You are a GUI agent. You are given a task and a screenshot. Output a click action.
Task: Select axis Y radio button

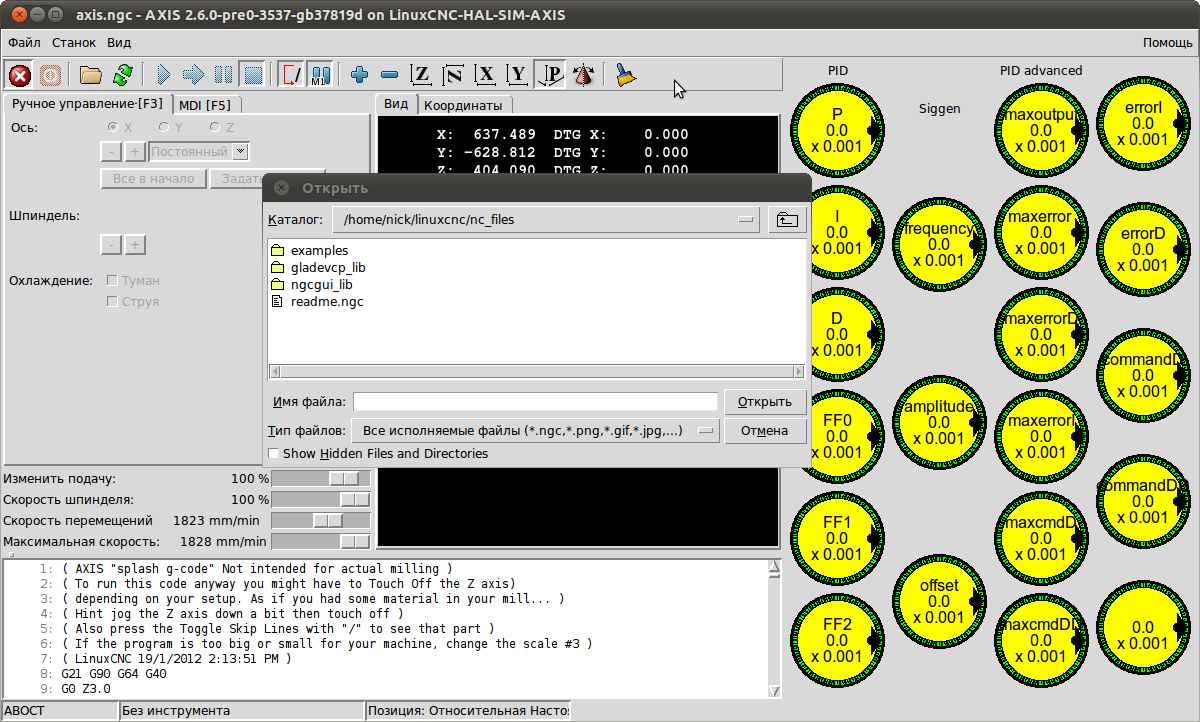164,128
